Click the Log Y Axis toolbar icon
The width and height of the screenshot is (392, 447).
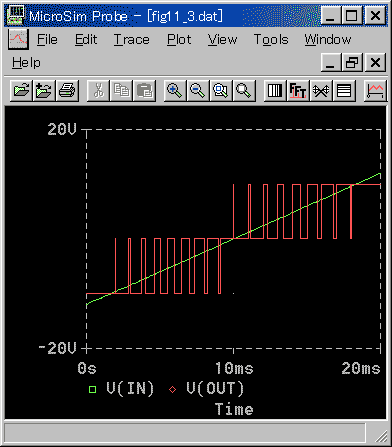[x=344, y=90]
